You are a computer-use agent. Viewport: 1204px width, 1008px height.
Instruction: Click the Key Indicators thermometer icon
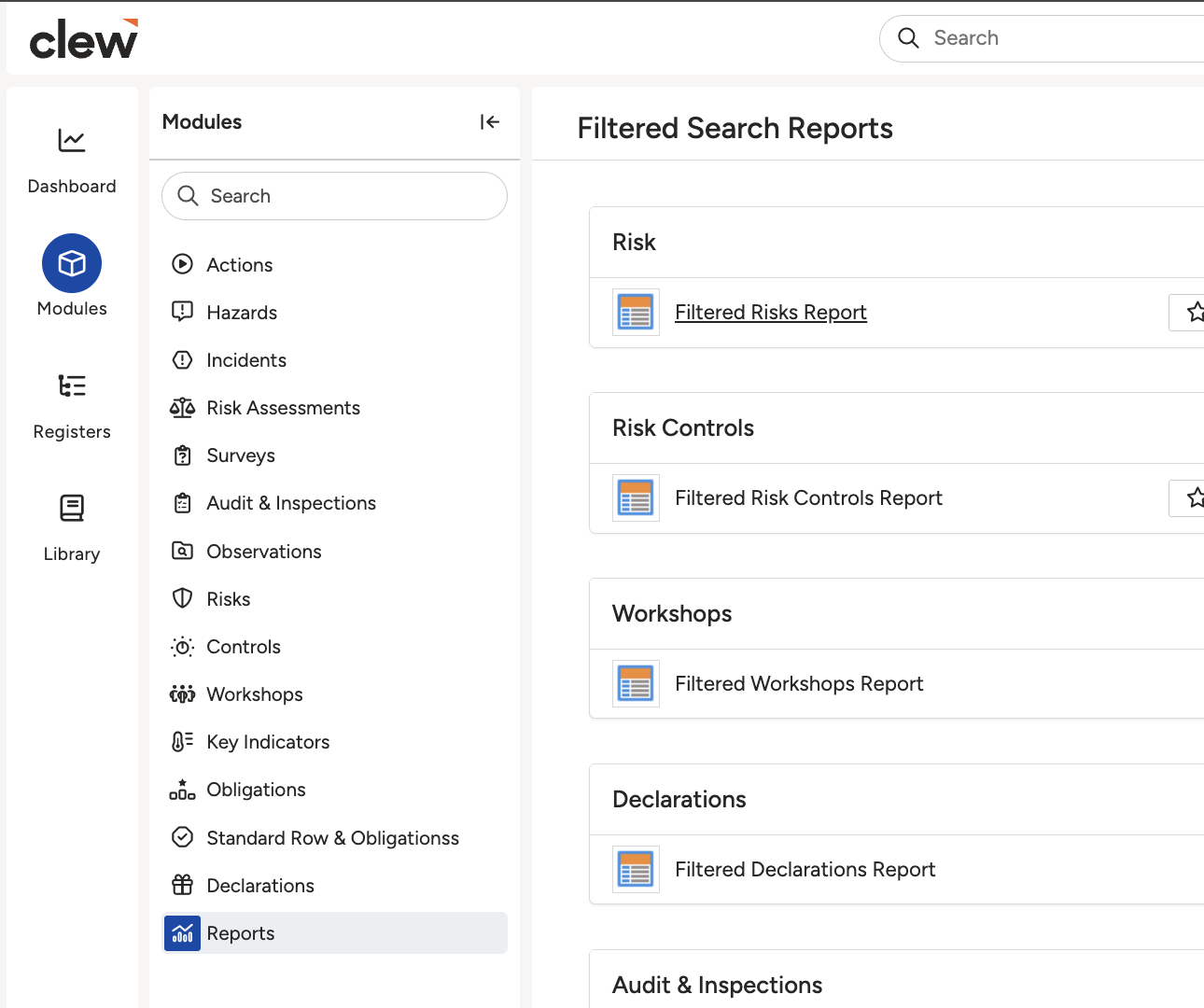(x=183, y=742)
